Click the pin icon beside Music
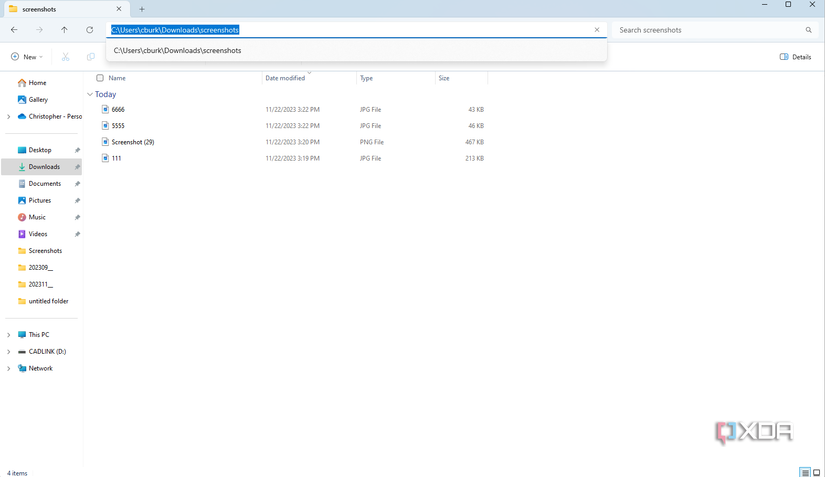The image size is (825, 477). pyautogui.click(x=77, y=218)
